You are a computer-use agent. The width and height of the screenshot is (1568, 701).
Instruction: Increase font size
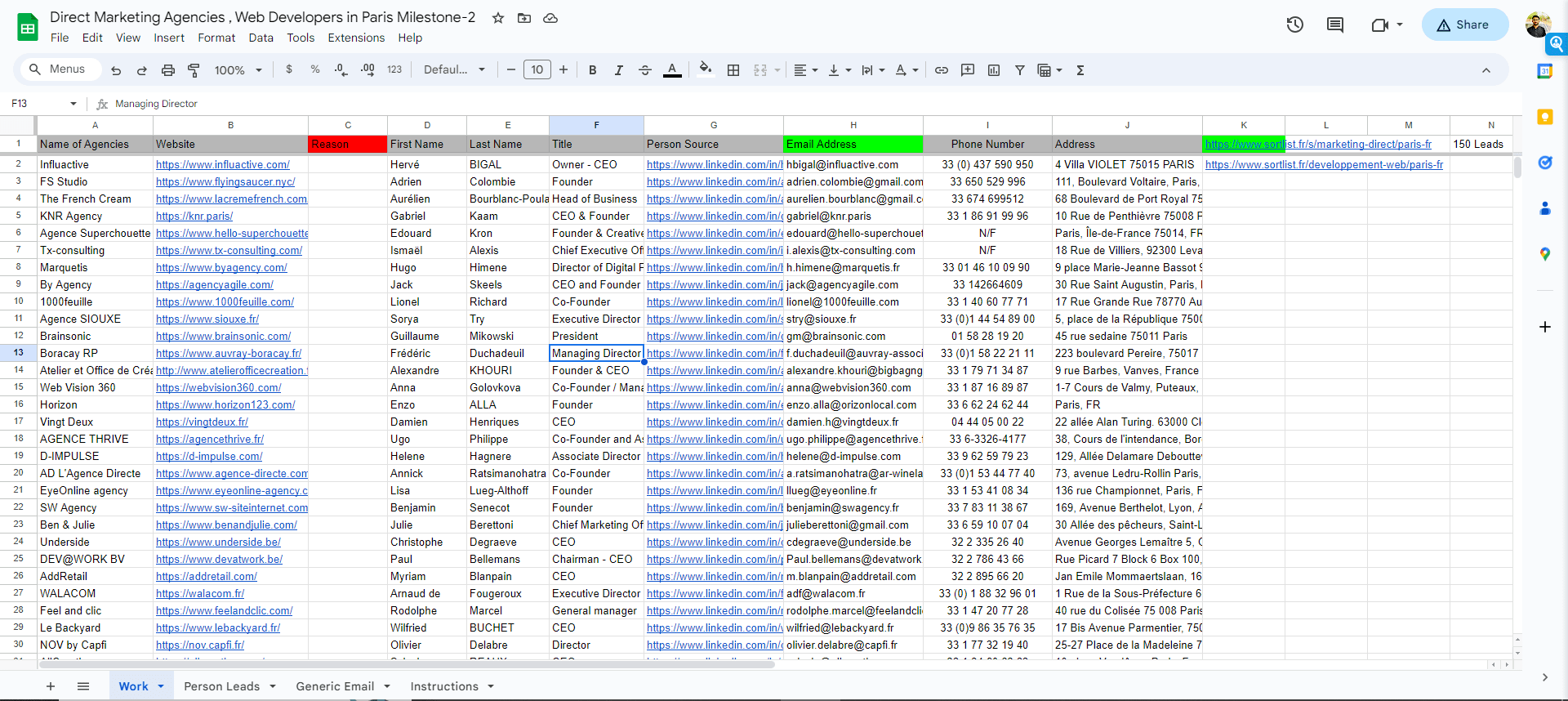coord(563,69)
